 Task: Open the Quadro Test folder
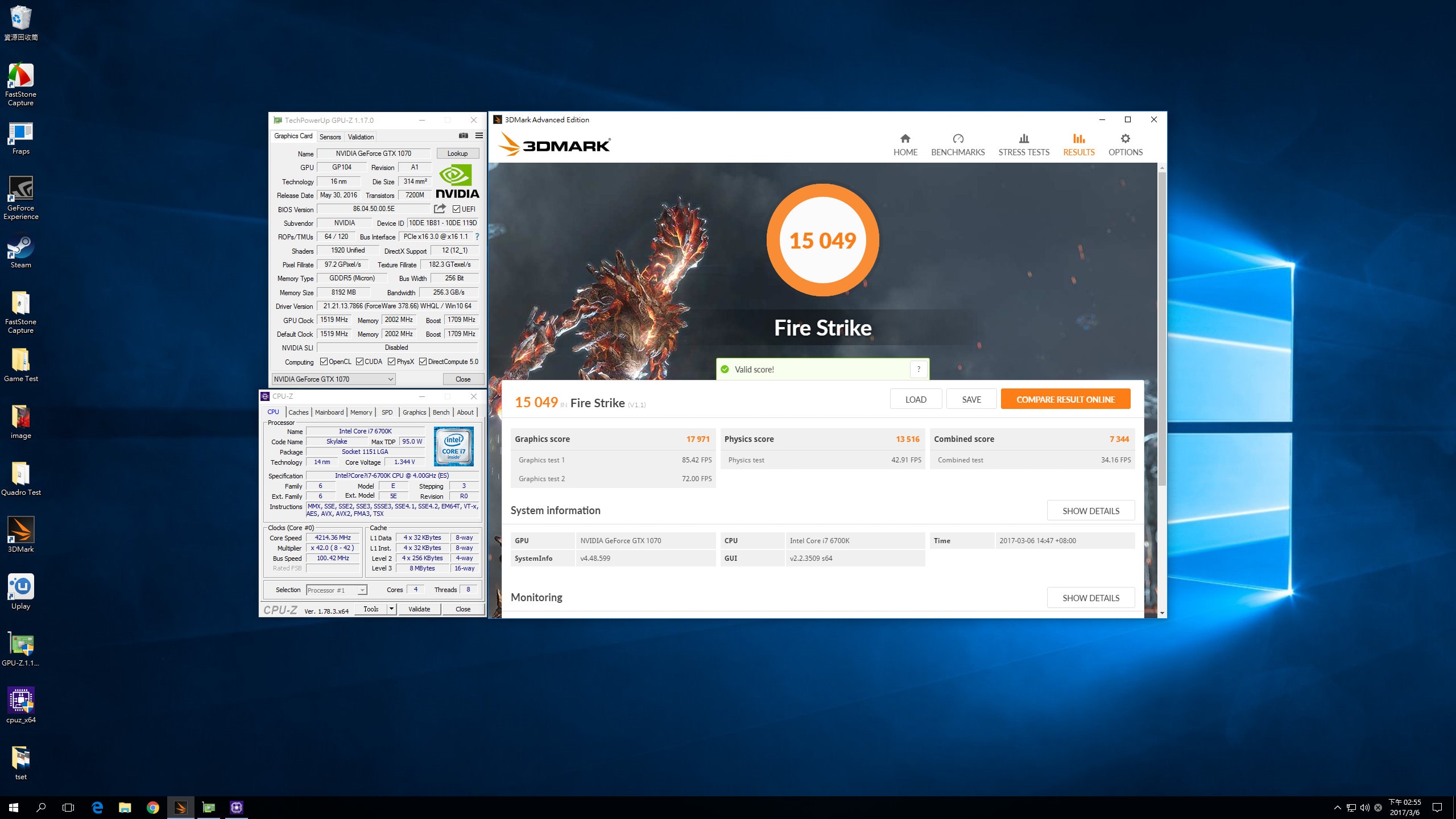coord(20,479)
